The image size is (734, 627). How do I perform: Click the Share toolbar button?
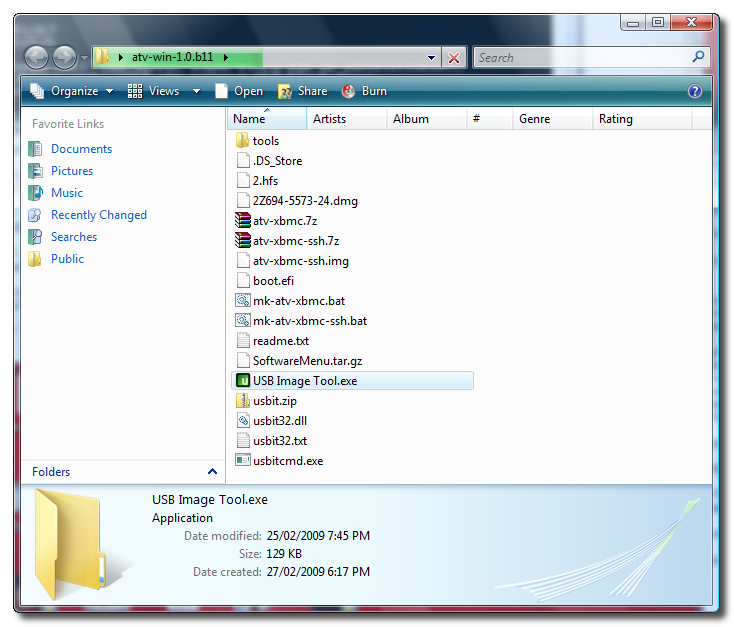(302, 91)
